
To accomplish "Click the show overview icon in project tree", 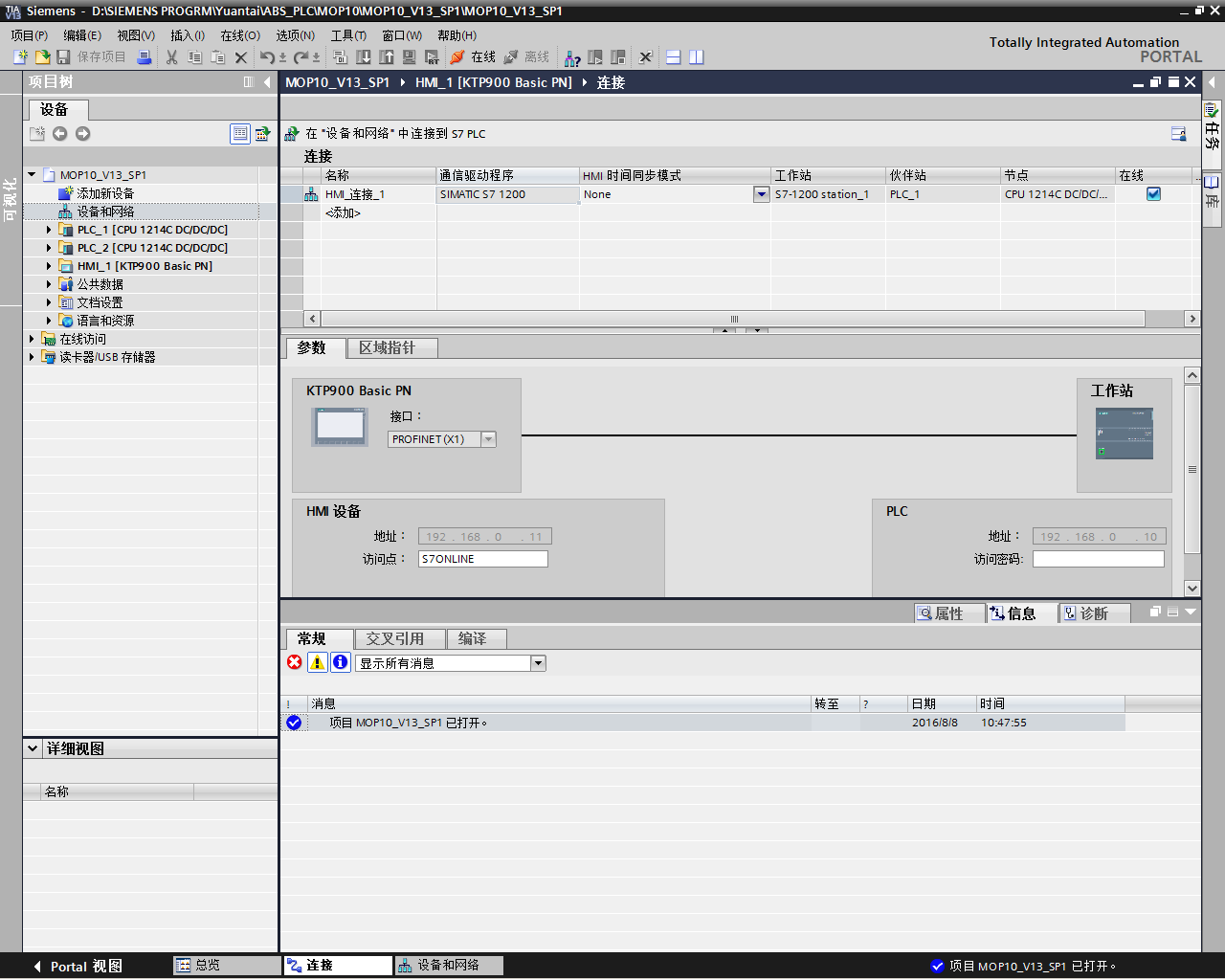I will click(x=240, y=134).
